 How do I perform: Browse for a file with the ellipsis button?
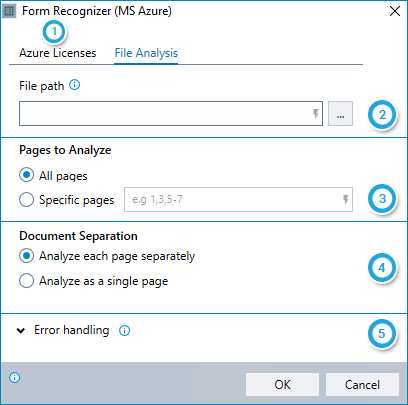(x=340, y=114)
